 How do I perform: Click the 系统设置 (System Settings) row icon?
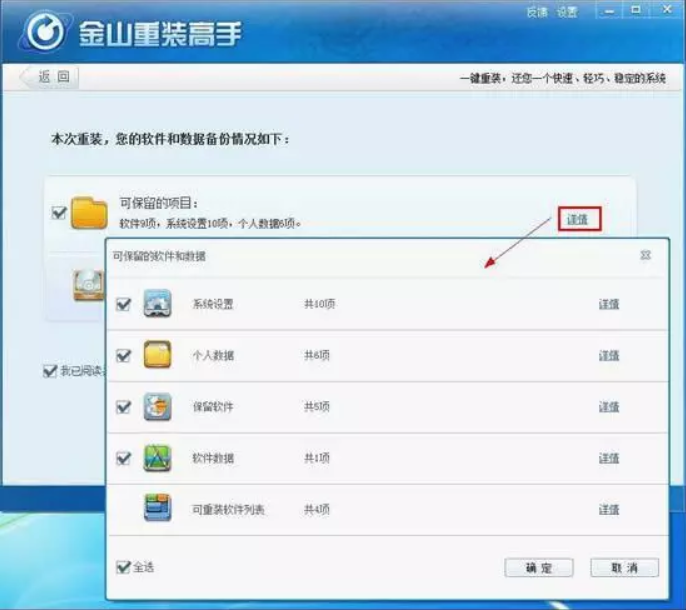[158, 304]
